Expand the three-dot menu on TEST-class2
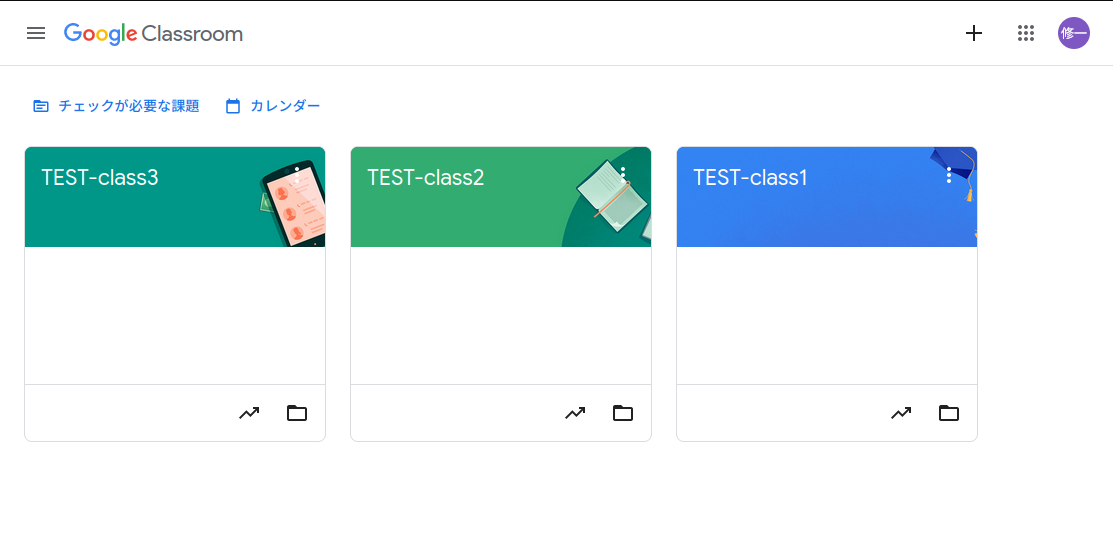 623,175
